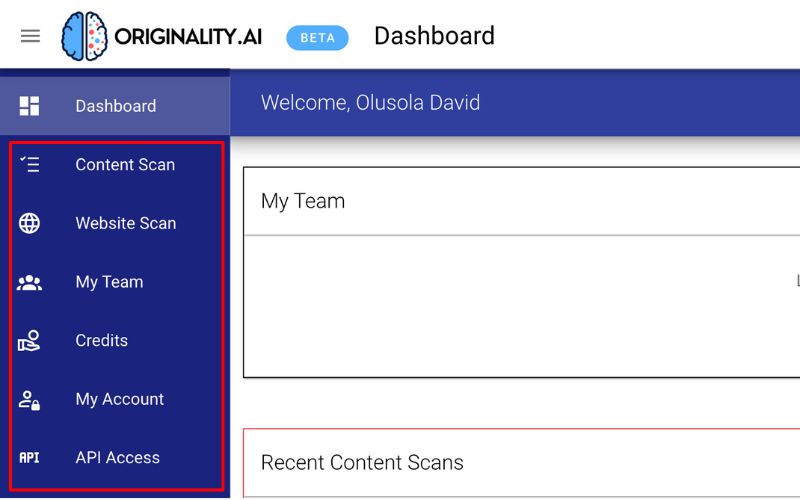Screen dimensions: 800x500
Task: Click the Website Scan globe icon
Action: [x=30, y=223]
